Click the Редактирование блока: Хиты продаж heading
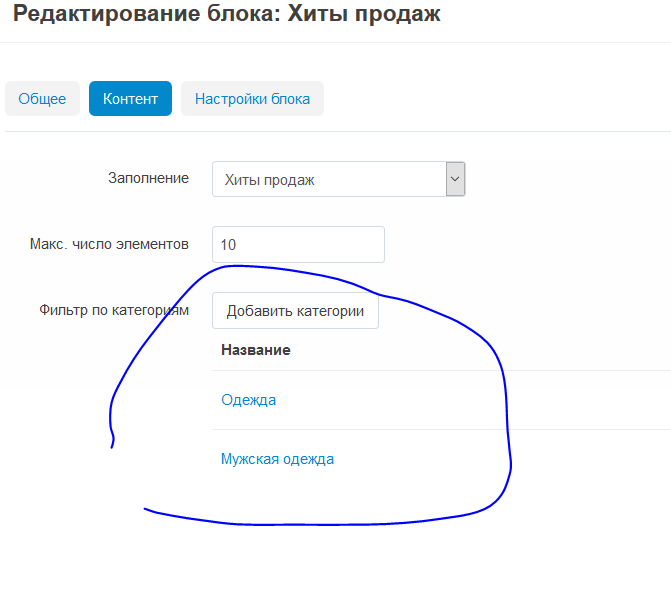The height and width of the screenshot is (593, 671). 226,14
